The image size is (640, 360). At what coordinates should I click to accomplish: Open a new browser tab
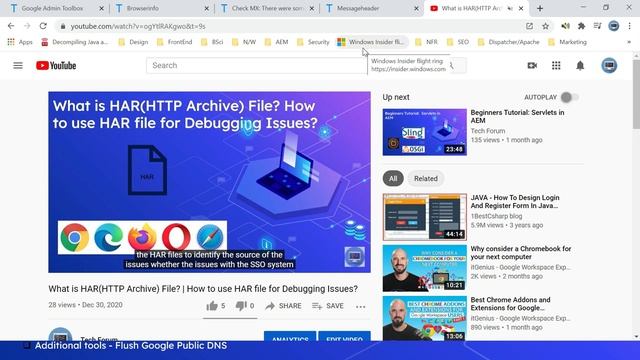point(540,8)
